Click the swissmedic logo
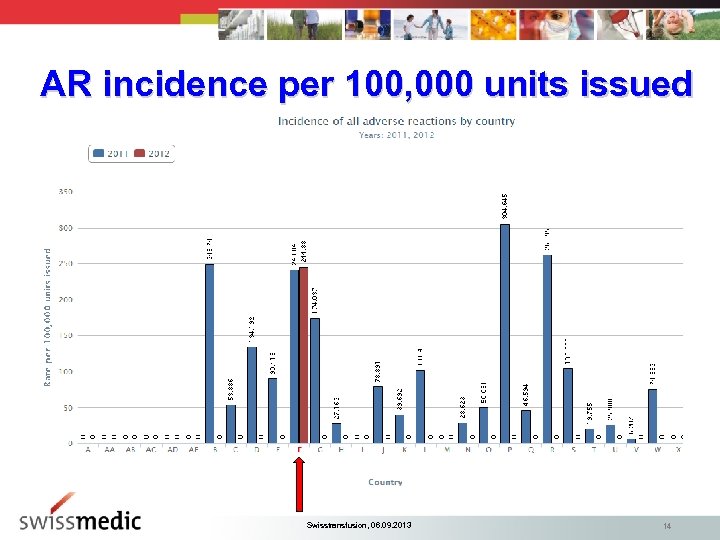 click(x=79, y=513)
